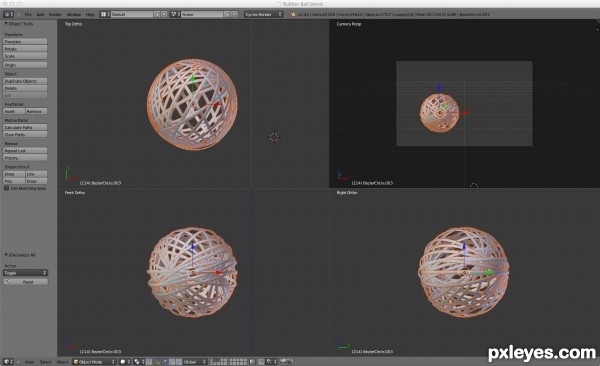Toggle Use Sketching Sessions checkbox
600x366 pixels.
7,188
